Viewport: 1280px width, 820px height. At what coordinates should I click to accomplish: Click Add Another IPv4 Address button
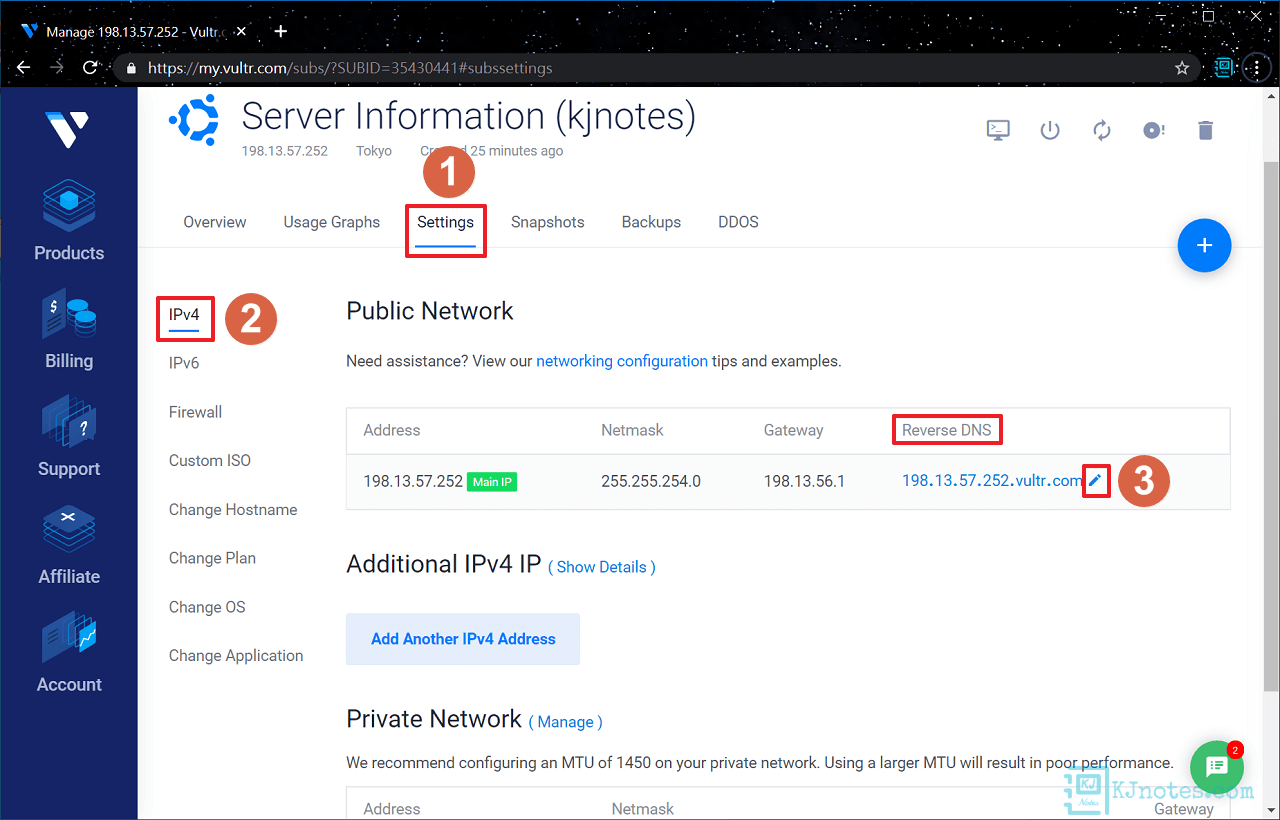tap(463, 639)
